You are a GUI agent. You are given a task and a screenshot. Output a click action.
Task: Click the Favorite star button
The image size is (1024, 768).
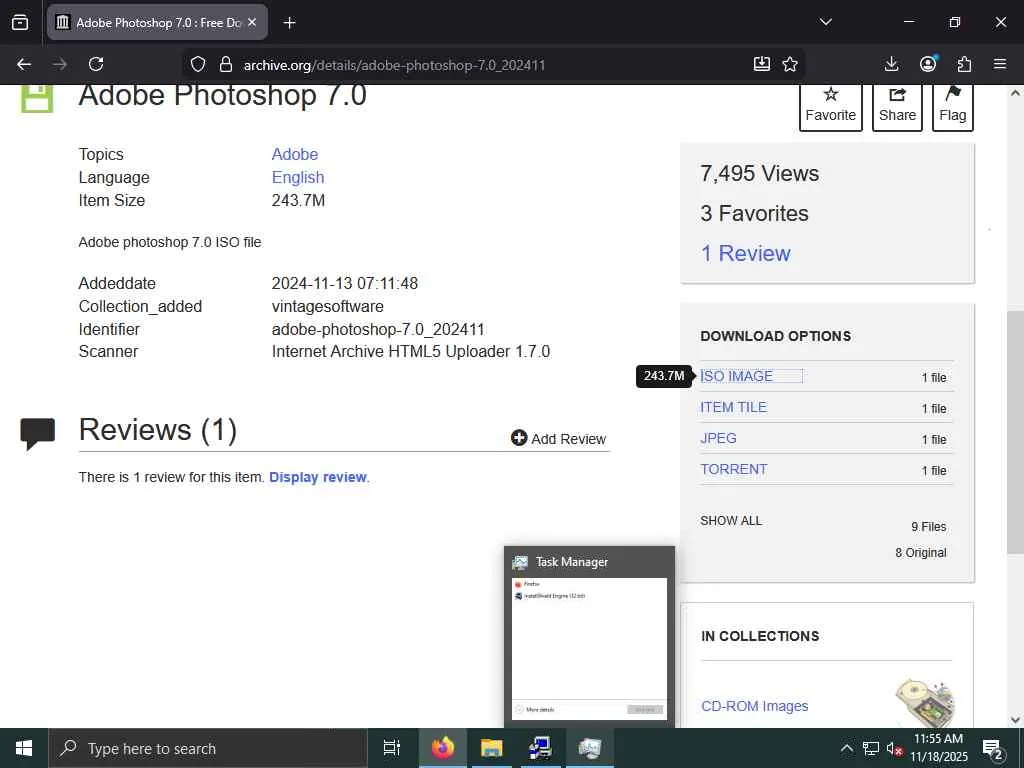(831, 106)
